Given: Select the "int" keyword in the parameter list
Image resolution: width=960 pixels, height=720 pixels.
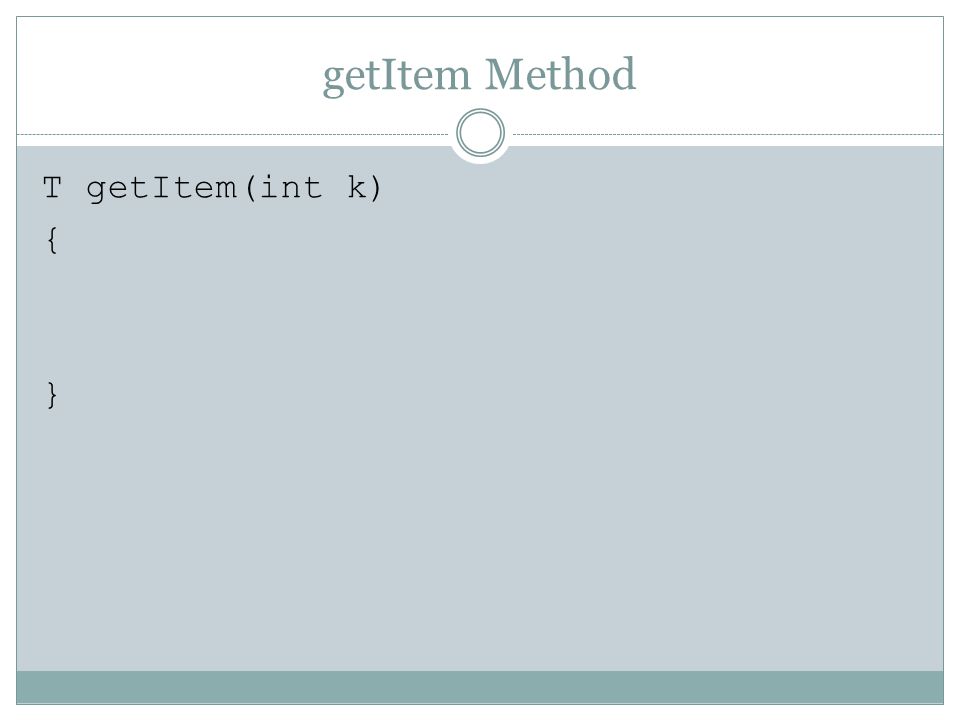Looking at the screenshot, I should (x=291, y=187).
